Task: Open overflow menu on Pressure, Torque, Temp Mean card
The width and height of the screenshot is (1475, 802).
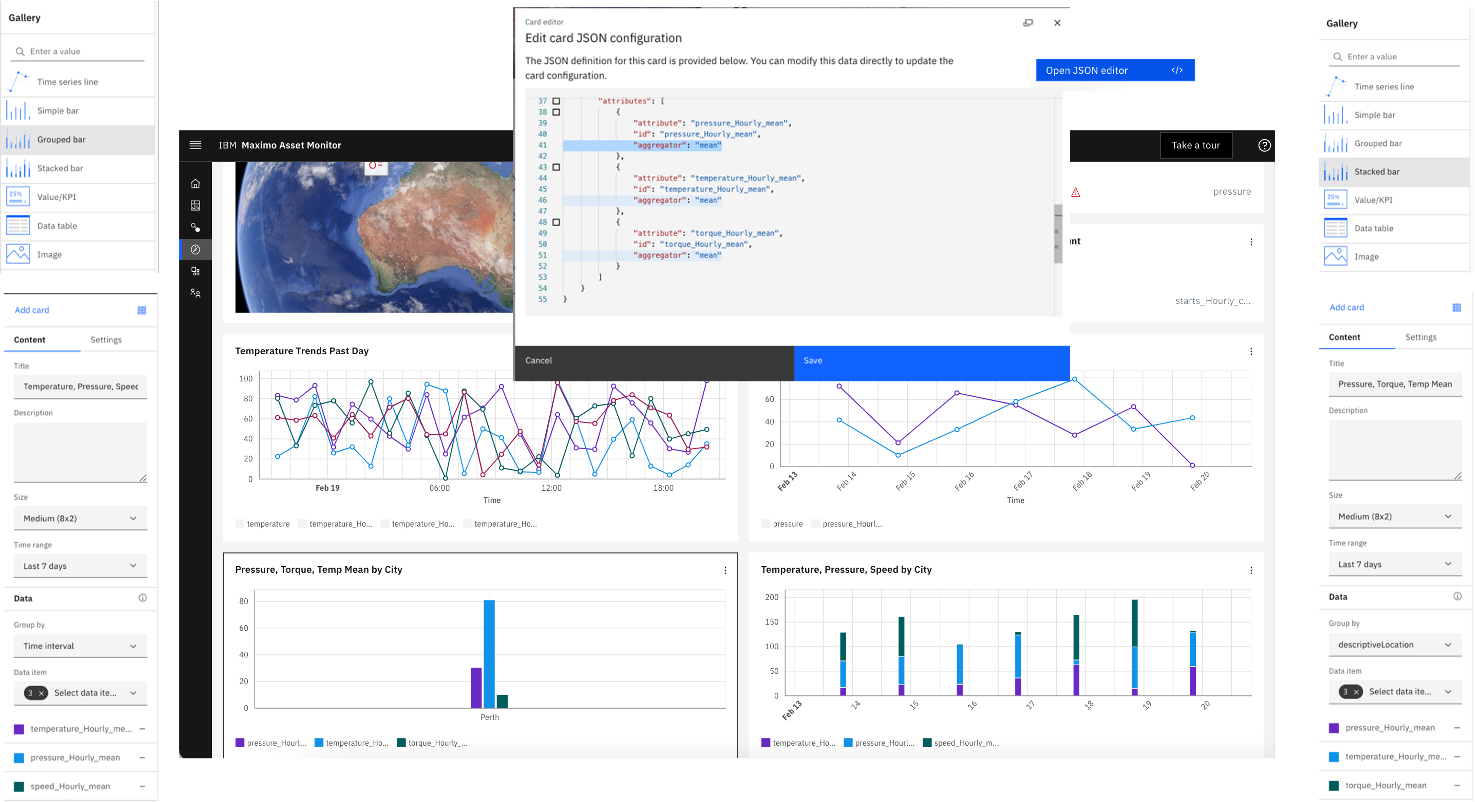Action: pyautogui.click(x=725, y=569)
